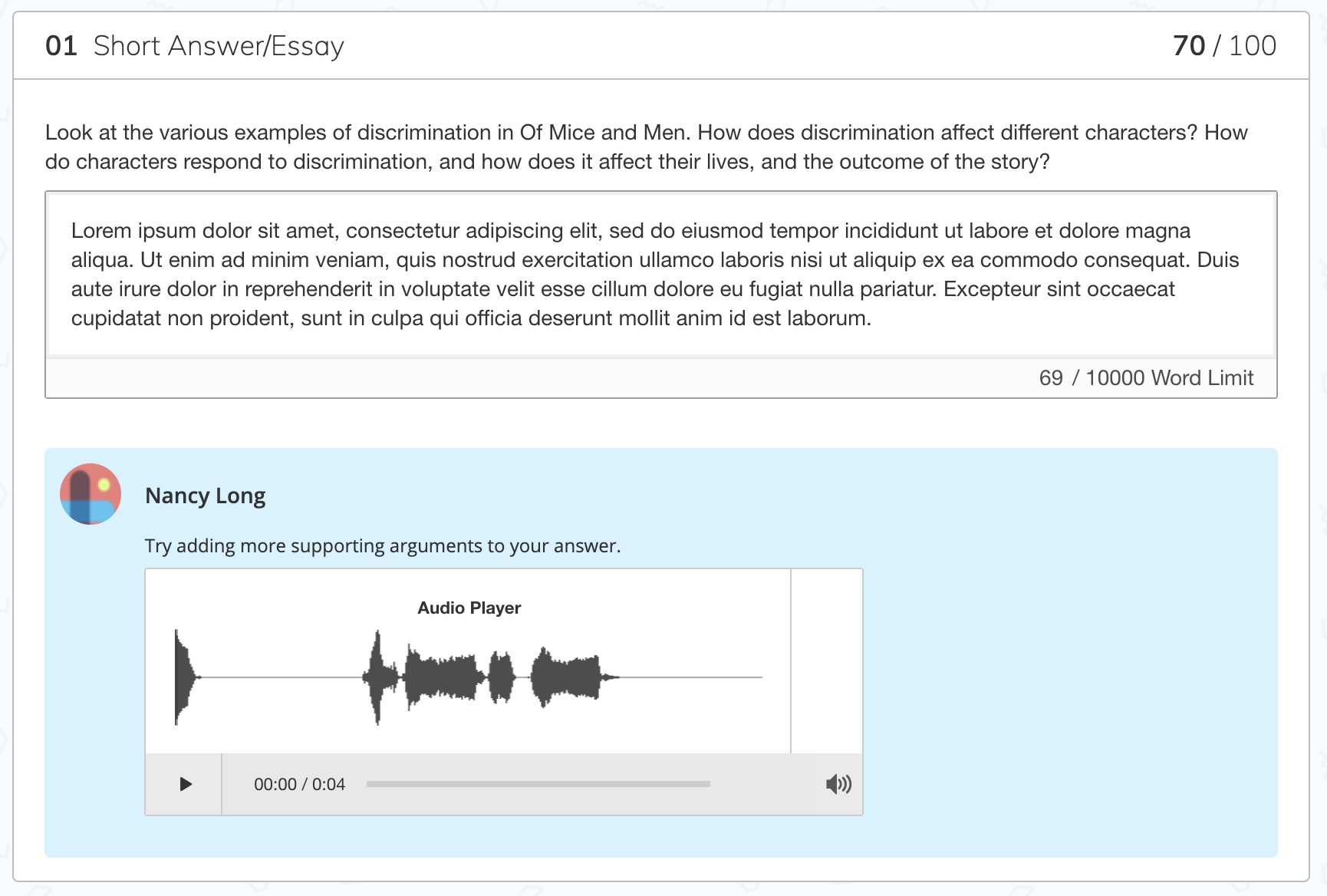Click the 69/10000 Word Limit counter
This screenshot has width=1327, height=896.
click(x=1145, y=377)
